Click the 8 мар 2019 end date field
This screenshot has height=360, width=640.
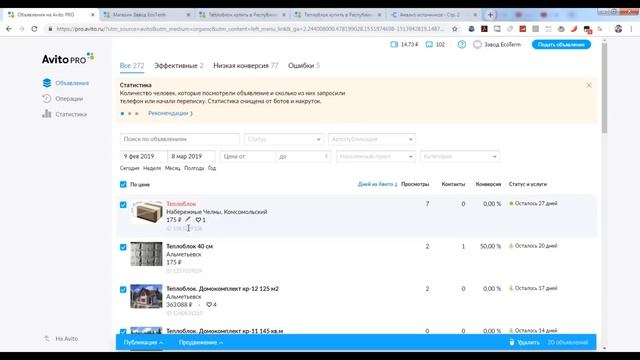pos(191,156)
